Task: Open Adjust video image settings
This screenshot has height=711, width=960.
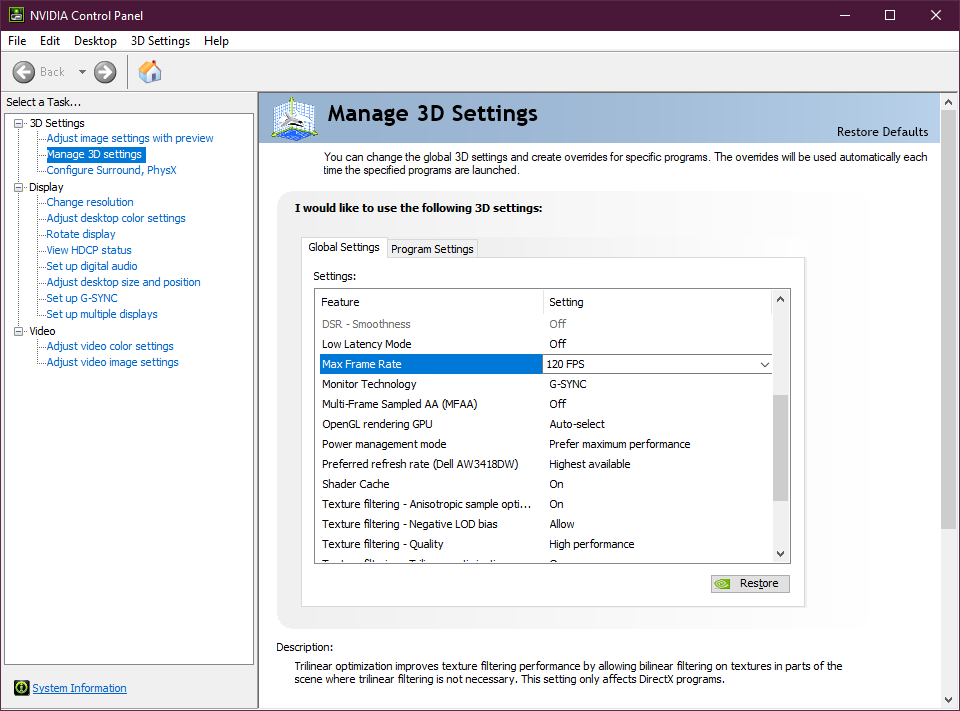Action: tap(113, 362)
